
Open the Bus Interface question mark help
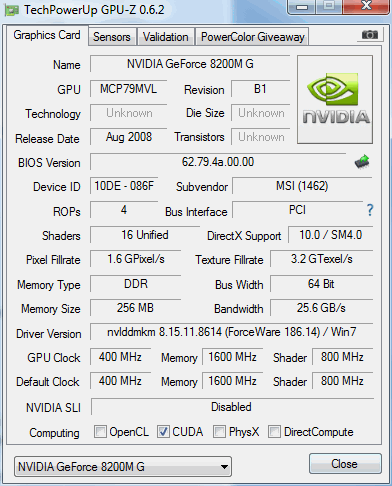click(x=370, y=210)
